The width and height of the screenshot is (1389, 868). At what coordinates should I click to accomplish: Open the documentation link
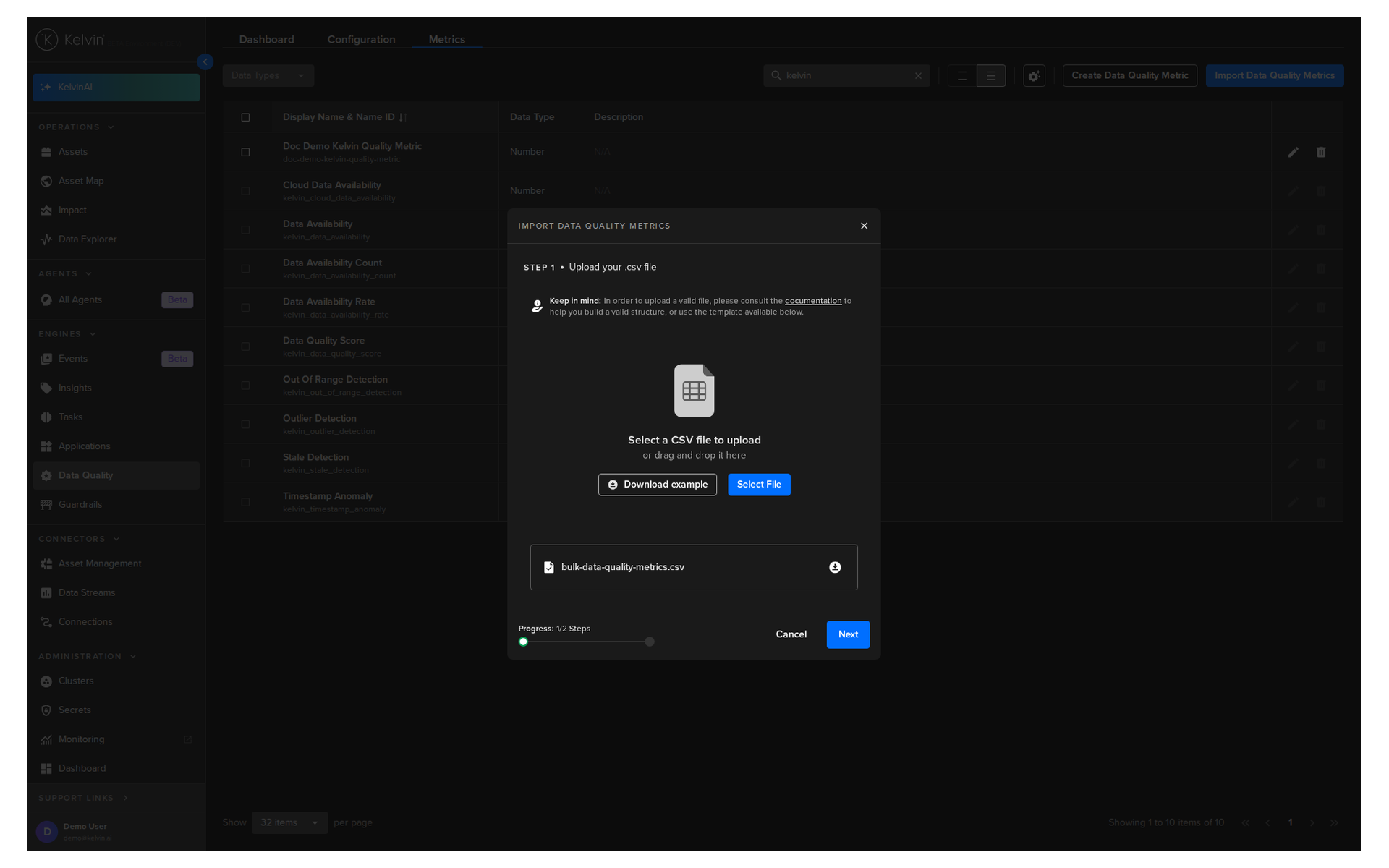point(813,301)
